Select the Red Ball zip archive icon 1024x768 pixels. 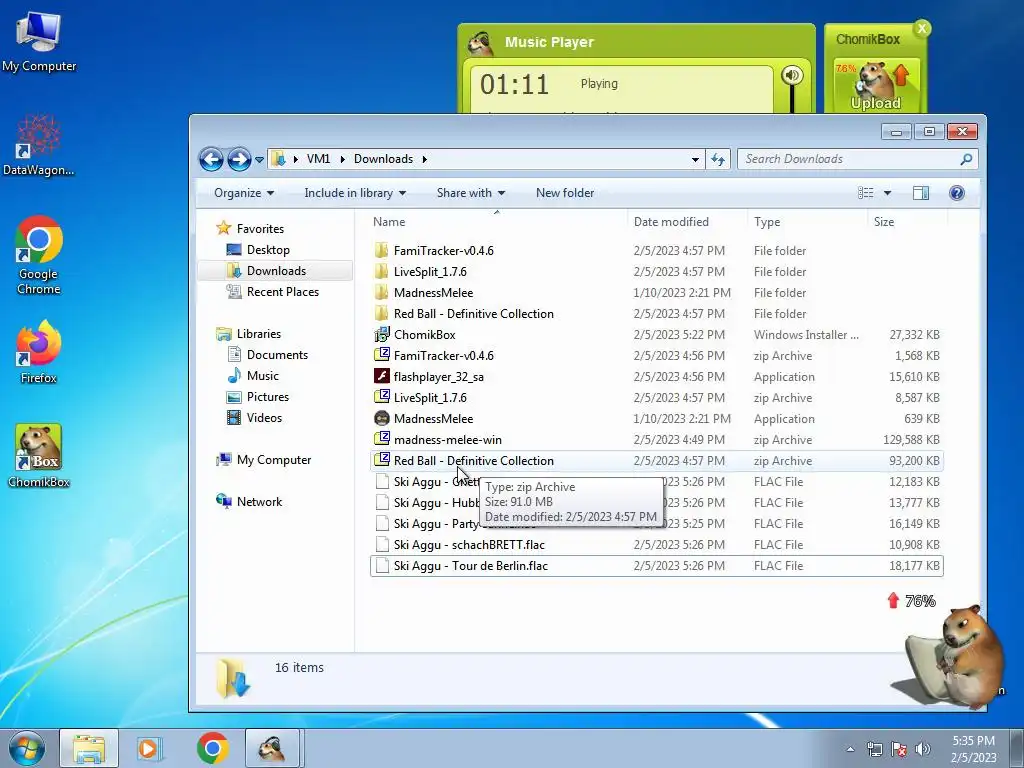pos(381,460)
